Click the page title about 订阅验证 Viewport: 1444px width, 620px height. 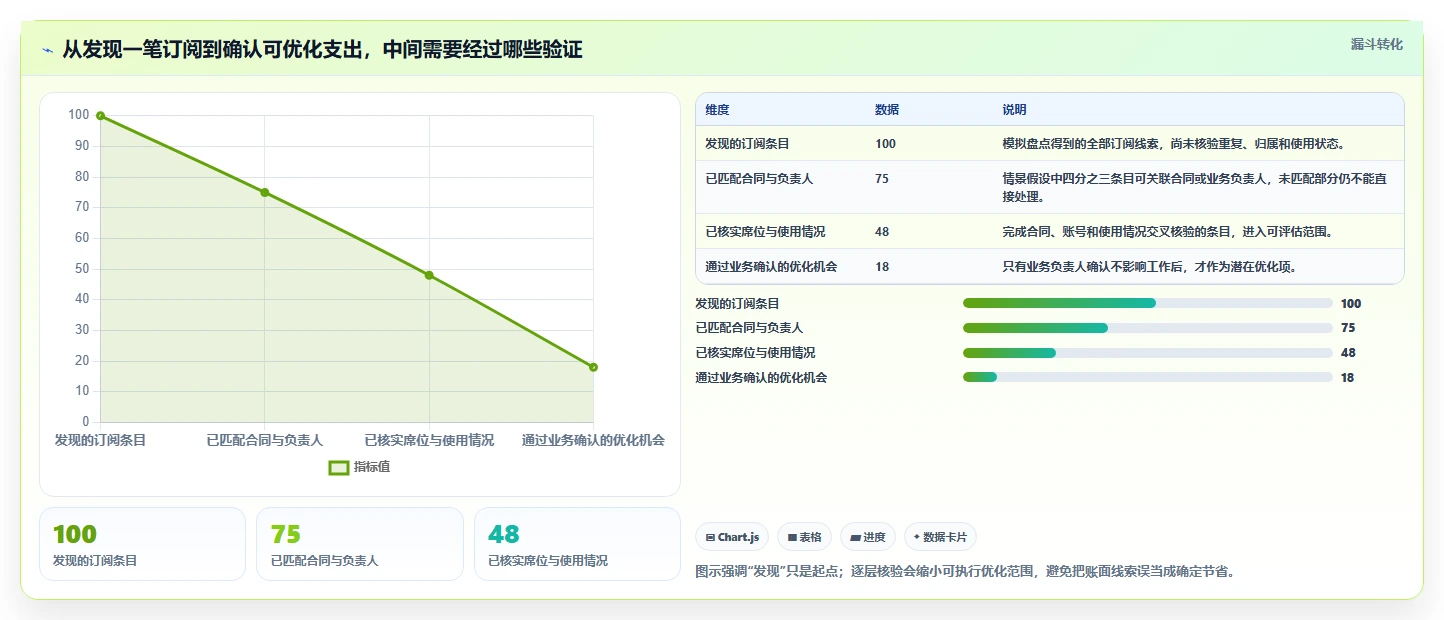322,50
